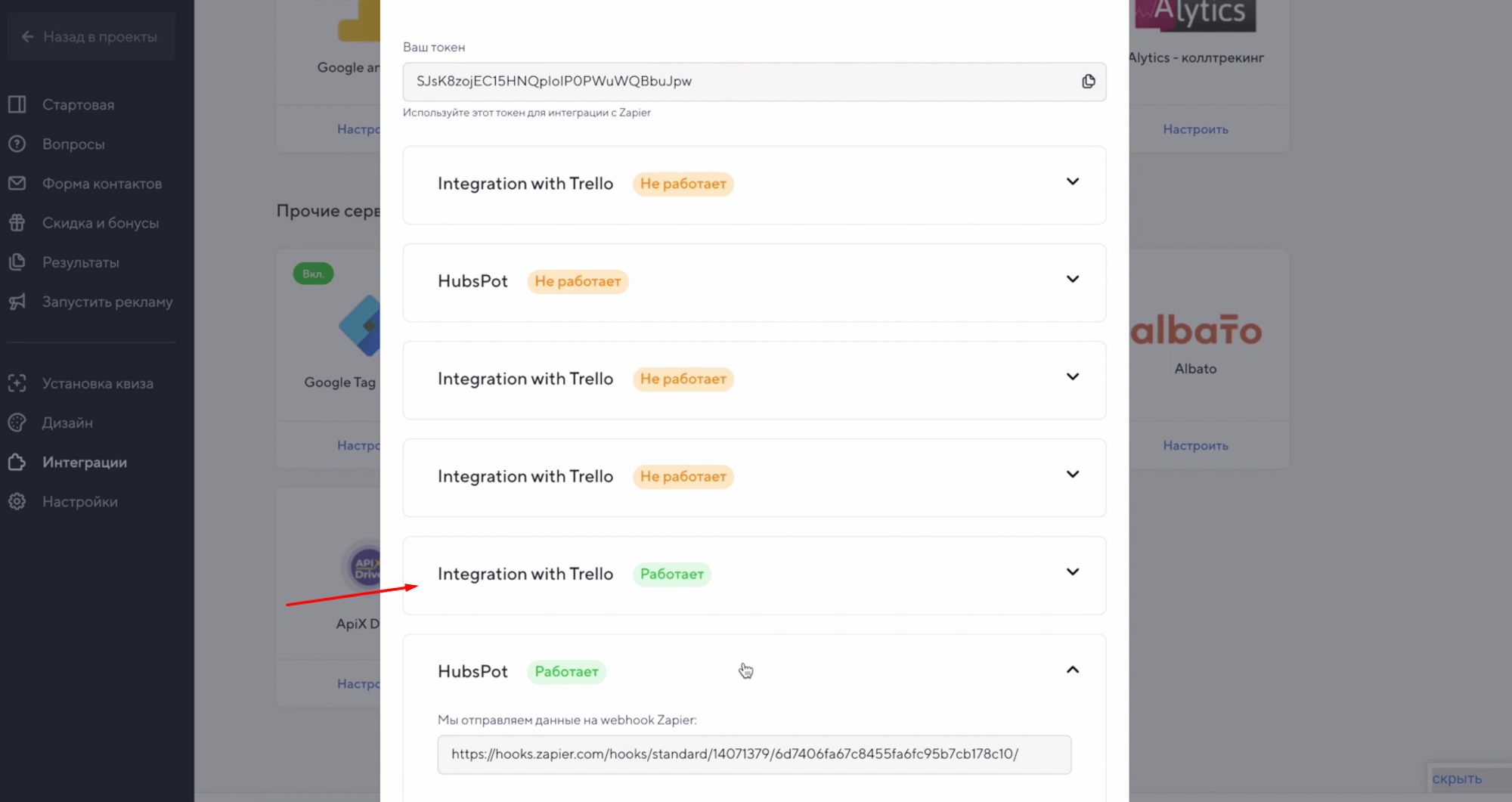Click Настроить under Albato
The height and width of the screenshot is (802, 1512).
pos(1195,445)
